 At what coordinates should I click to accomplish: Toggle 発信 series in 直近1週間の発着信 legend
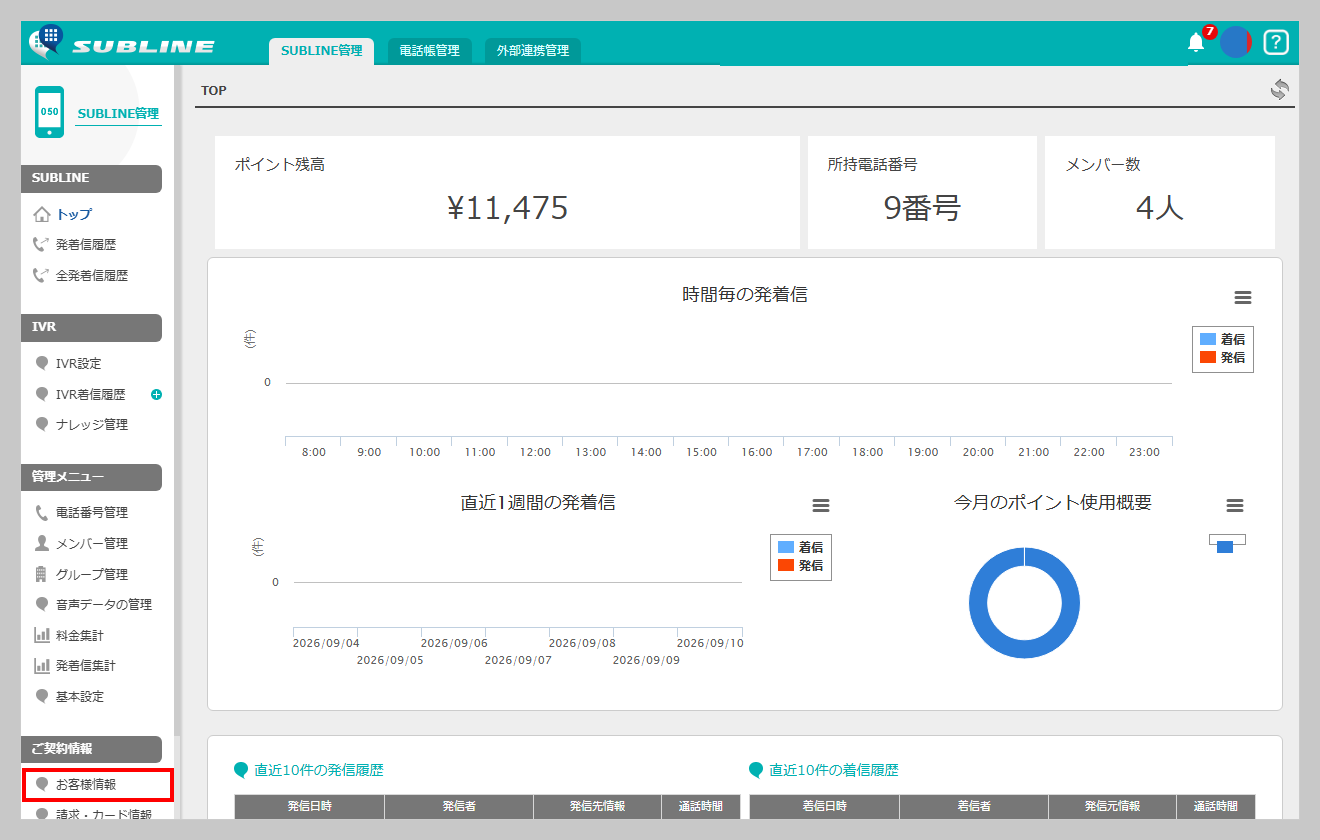tap(800, 565)
